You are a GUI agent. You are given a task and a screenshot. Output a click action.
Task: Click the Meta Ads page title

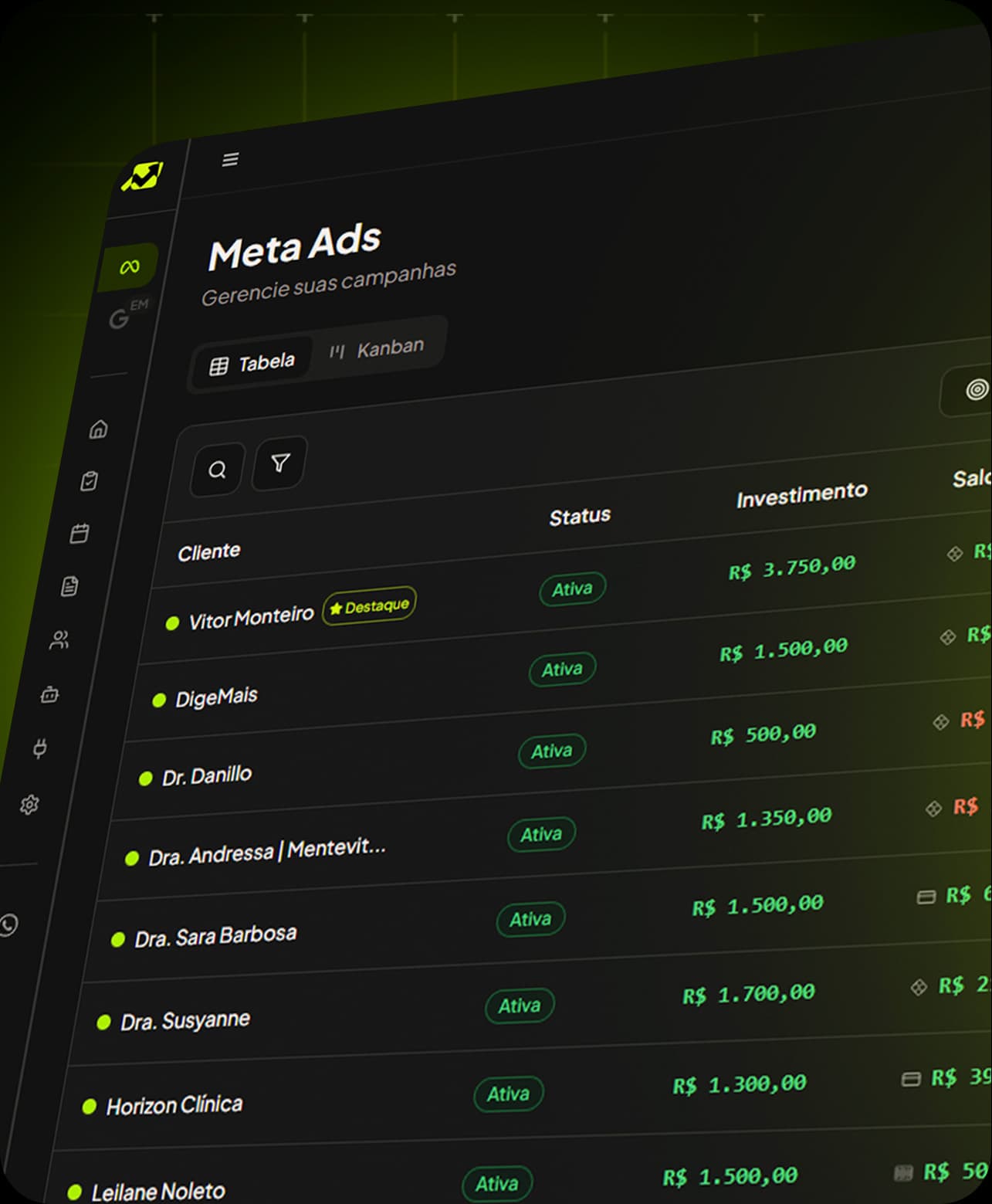tap(294, 246)
